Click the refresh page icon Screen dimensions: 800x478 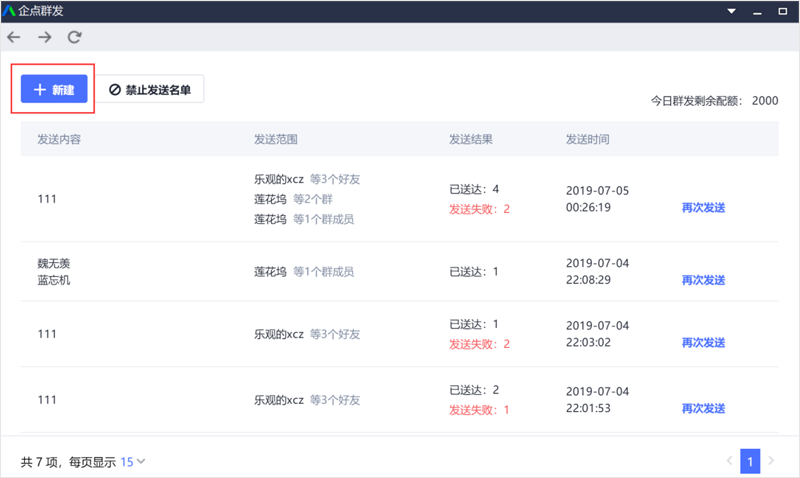click(x=74, y=37)
